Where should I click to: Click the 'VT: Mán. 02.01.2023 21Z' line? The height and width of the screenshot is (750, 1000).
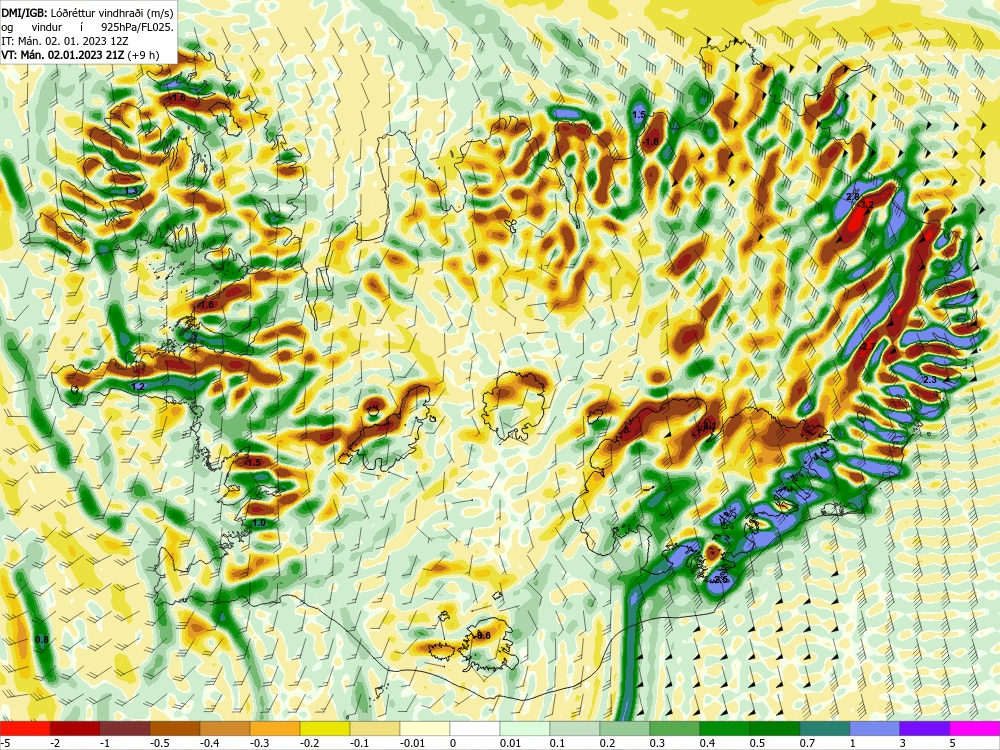click(x=63, y=55)
